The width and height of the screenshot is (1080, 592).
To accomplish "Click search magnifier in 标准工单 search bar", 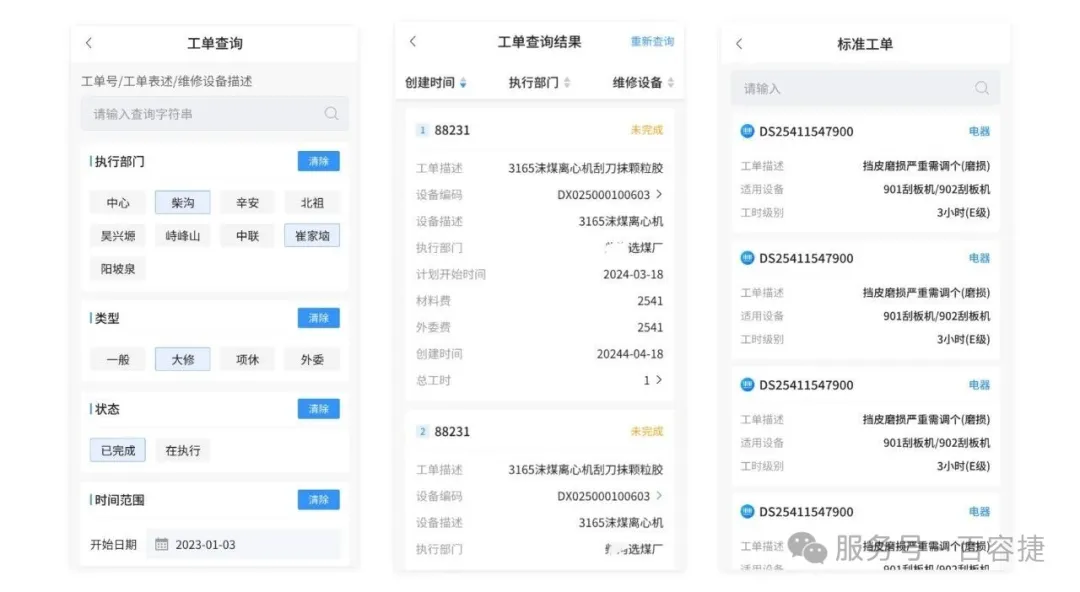I will pyautogui.click(x=981, y=88).
